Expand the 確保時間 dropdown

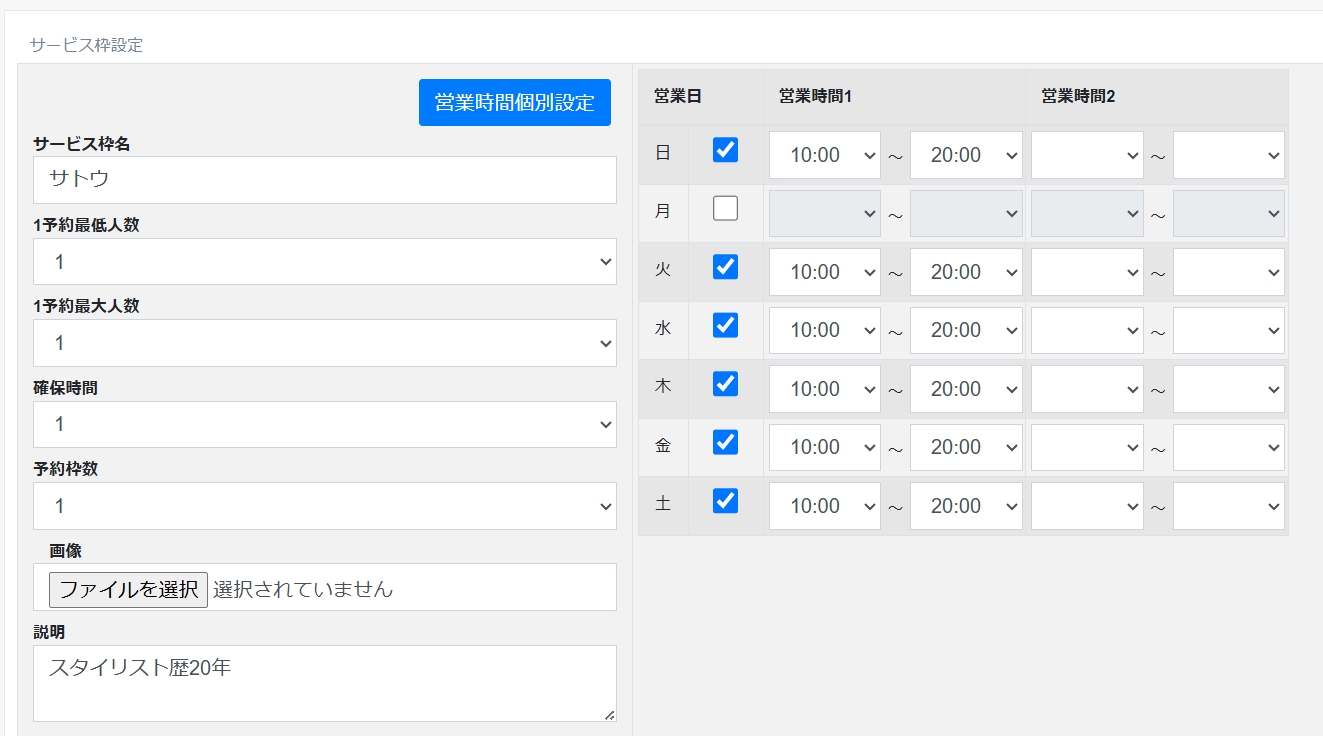(x=324, y=425)
